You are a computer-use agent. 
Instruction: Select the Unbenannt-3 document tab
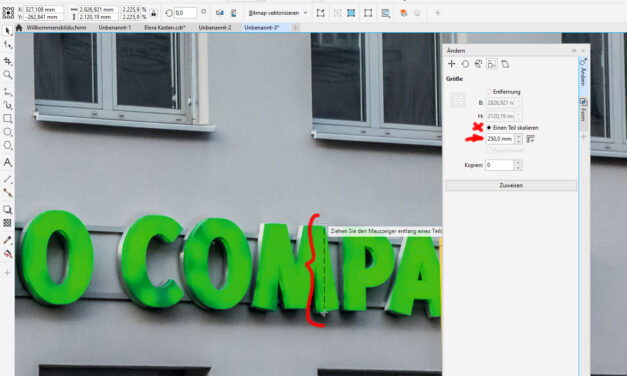[262, 28]
